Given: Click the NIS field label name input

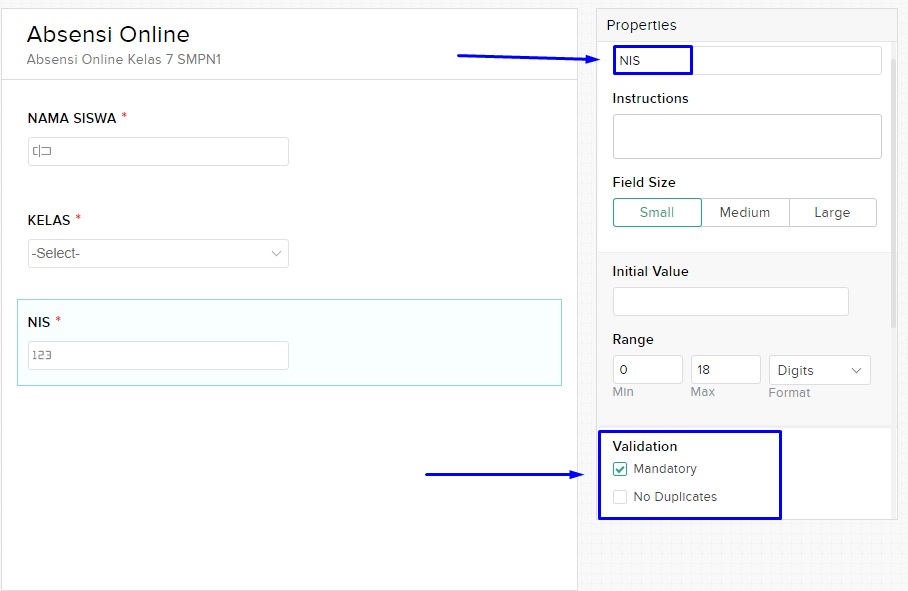Looking at the screenshot, I should point(747,60).
